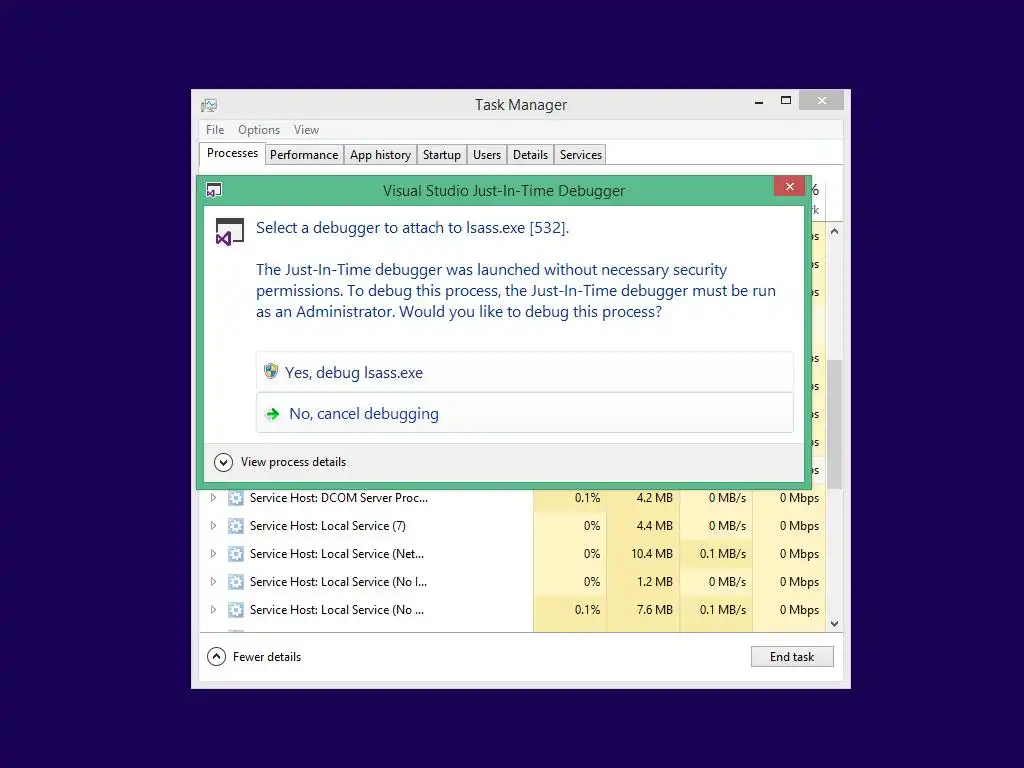
Task: Click the scrollbar up arrow in process list
Action: point(834,231)
